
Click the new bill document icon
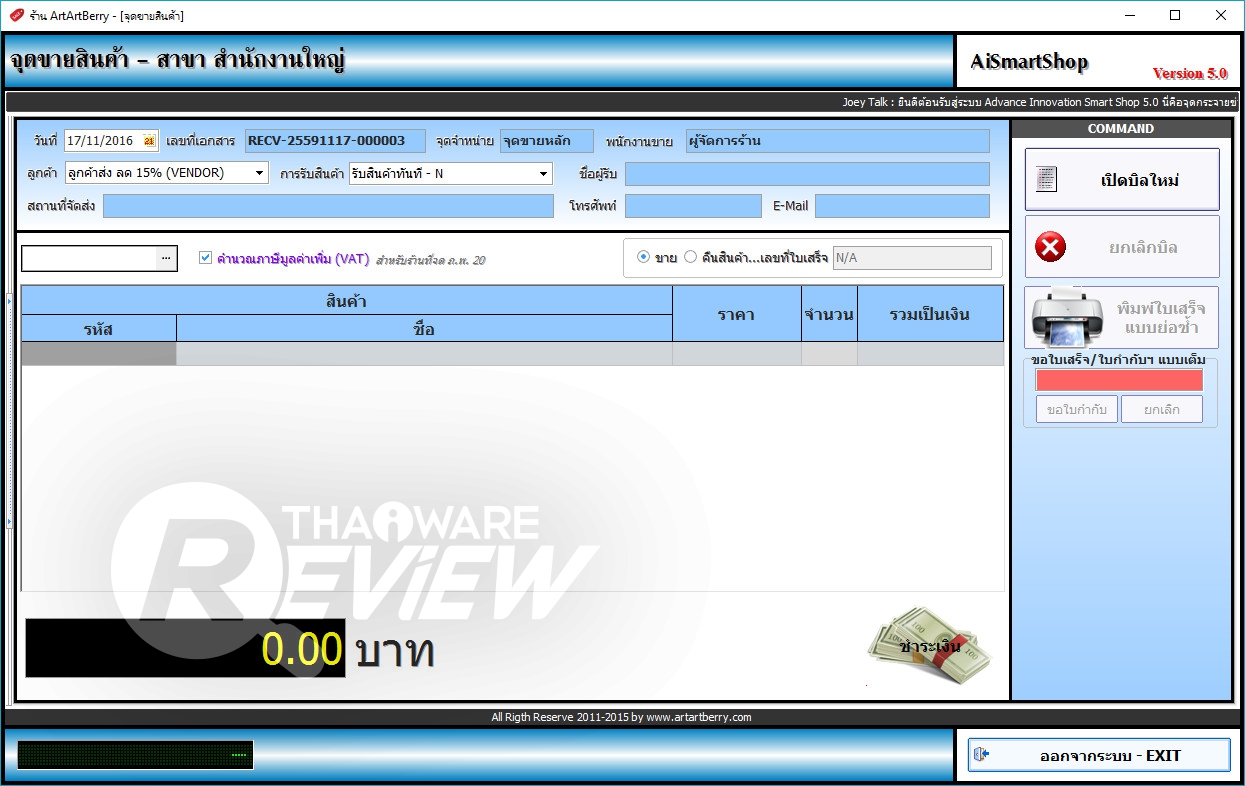tap(1046, 180)
